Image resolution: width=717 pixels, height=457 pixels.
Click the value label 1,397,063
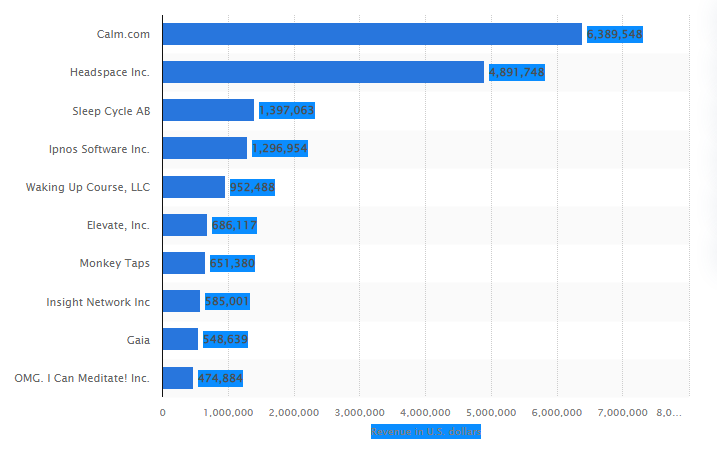287,110
